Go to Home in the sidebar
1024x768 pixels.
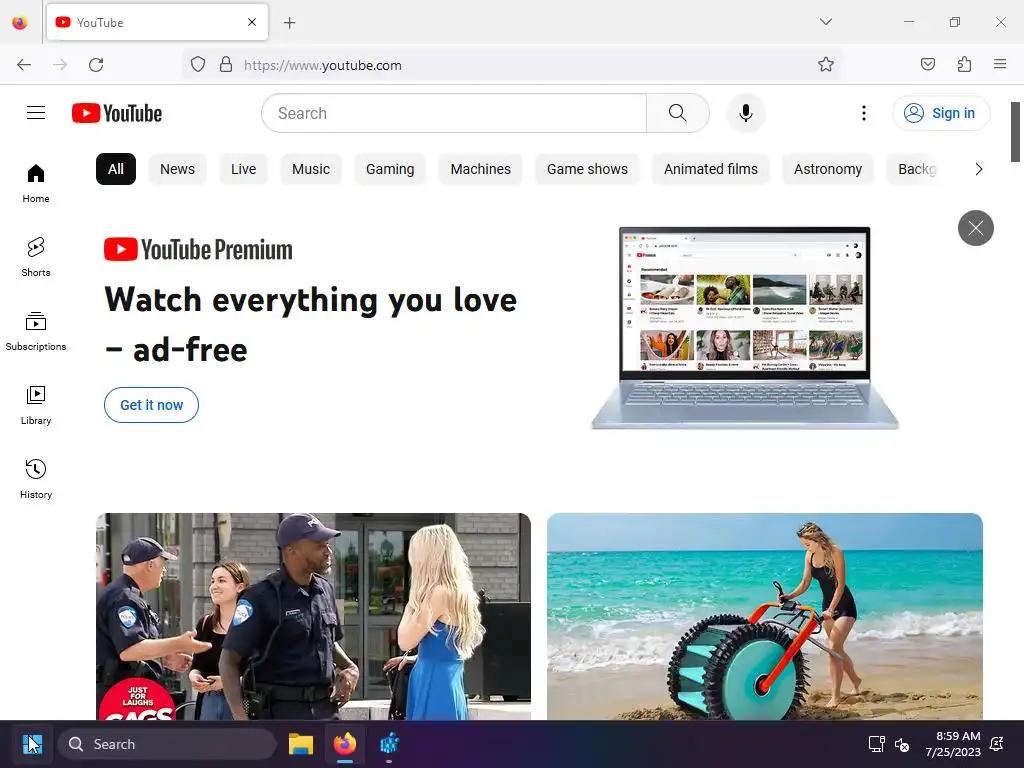tap(36, 184)
